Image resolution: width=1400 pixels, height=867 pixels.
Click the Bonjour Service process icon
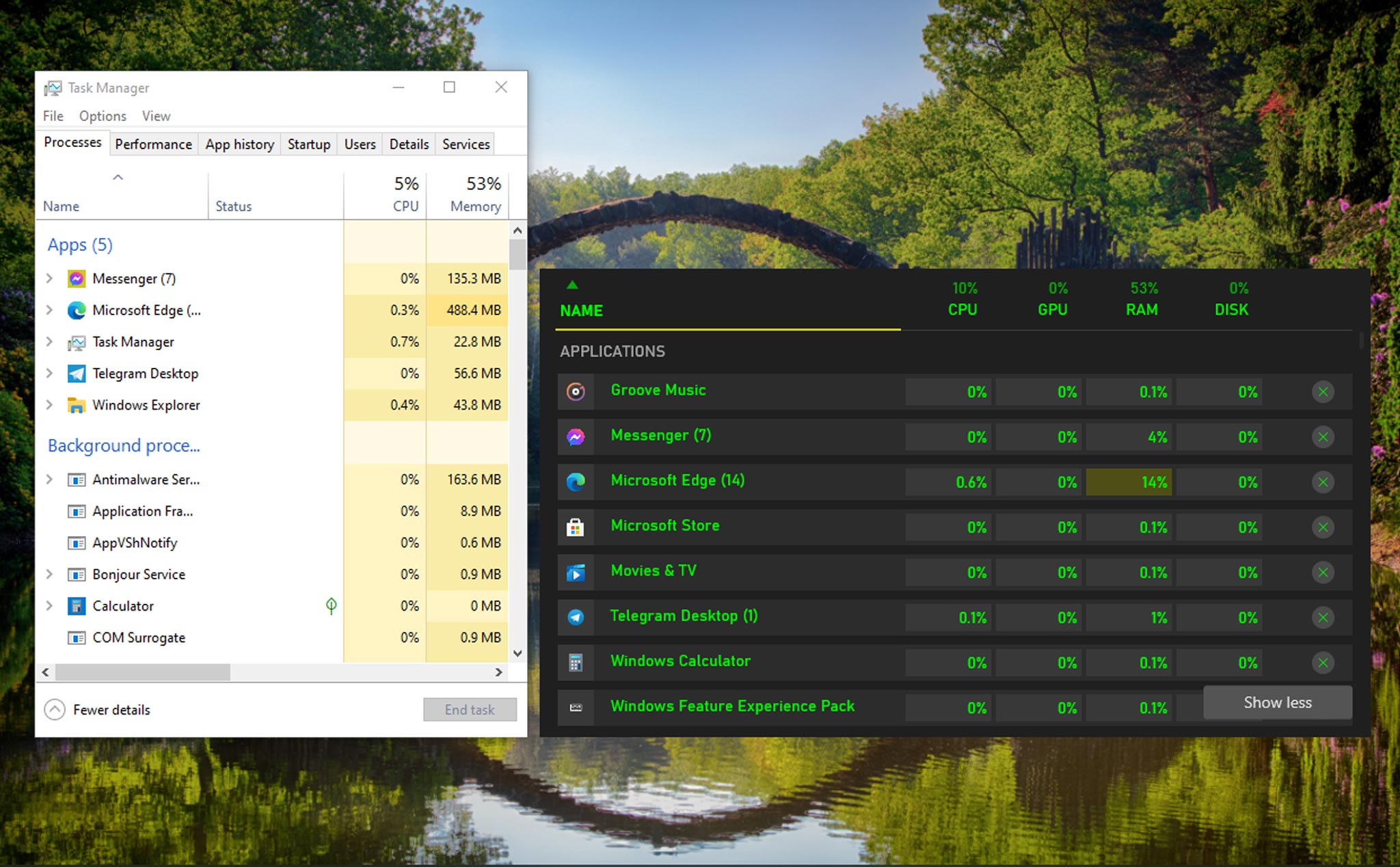click(76, 574)
